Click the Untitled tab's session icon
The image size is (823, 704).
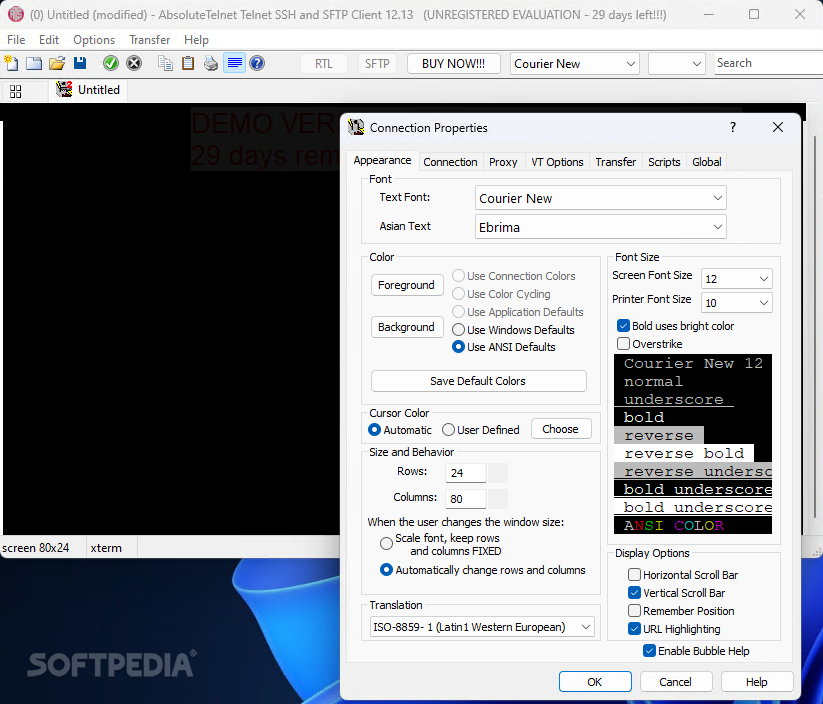pyautogui.click(x=64, y=89)
